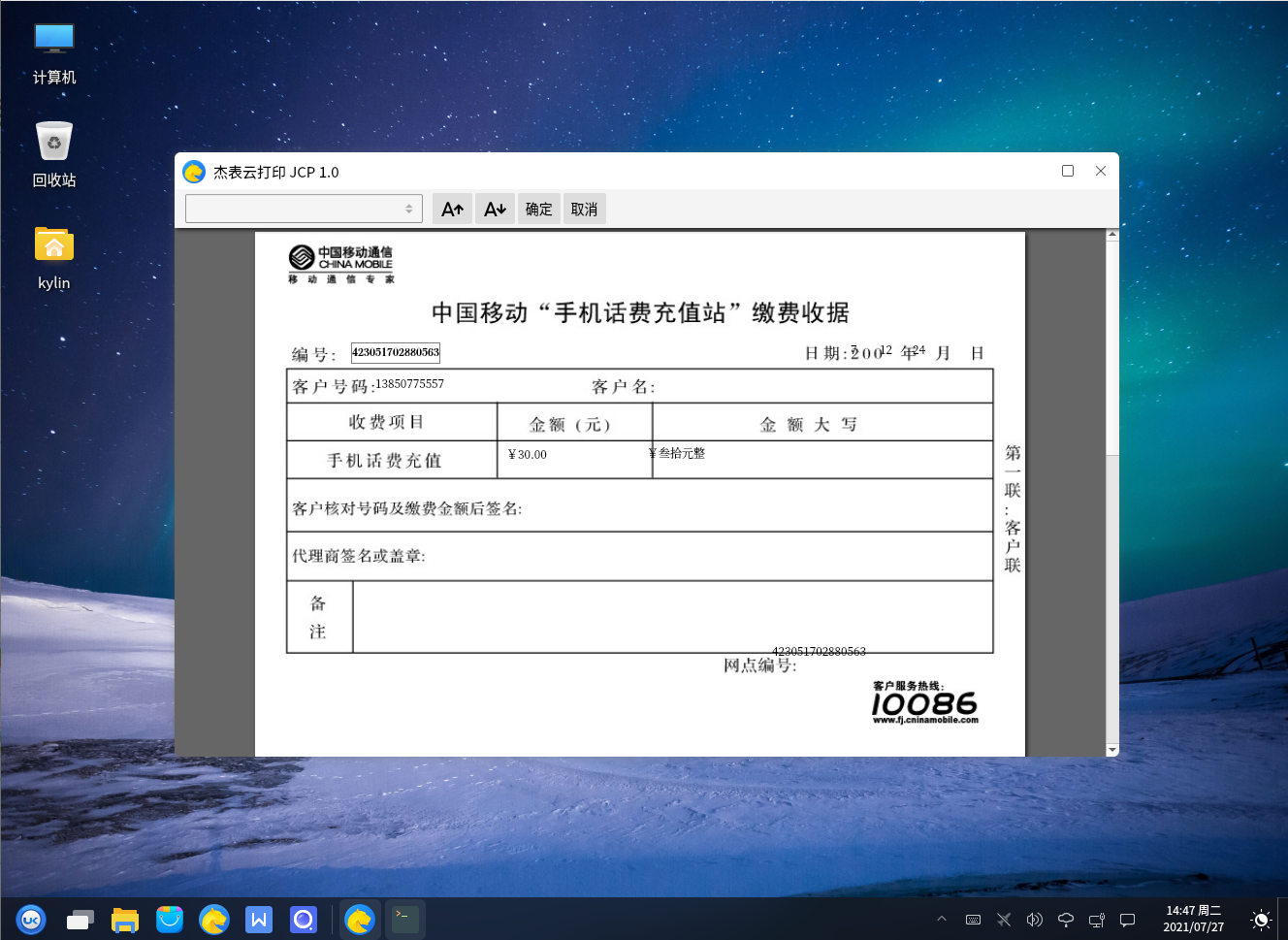Open the printer selection combo box
This screenshot has height=940, width=1288.
[x=304, y=209]
